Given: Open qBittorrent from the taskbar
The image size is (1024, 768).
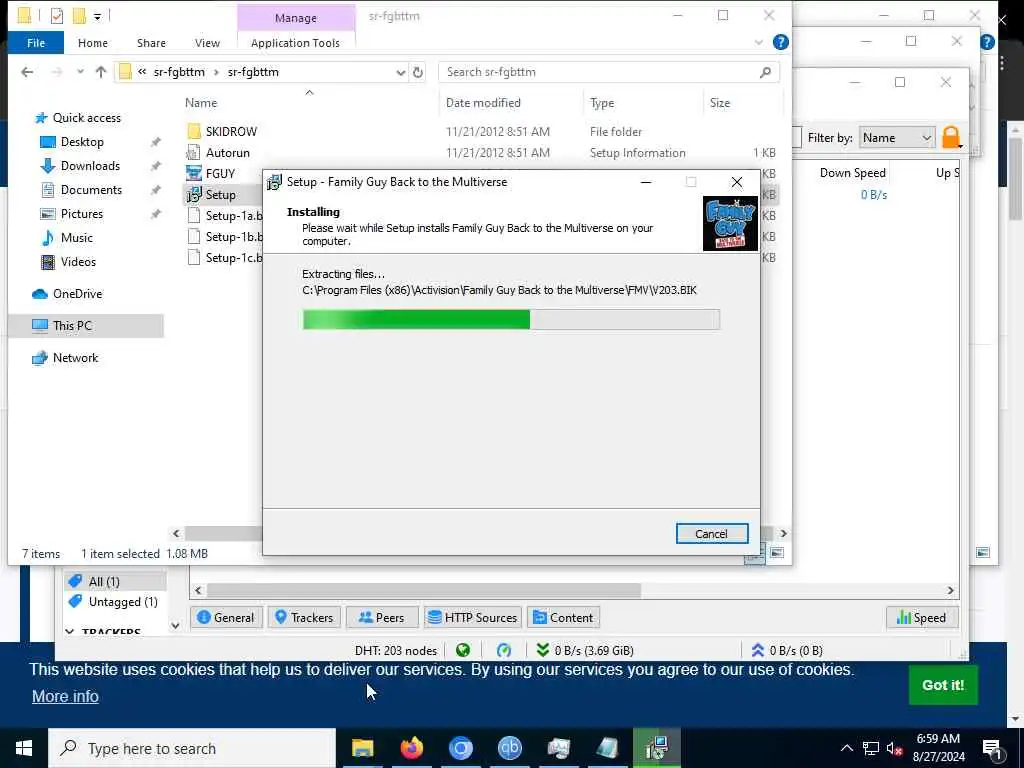Looking at the screenshot, I should 510,748.
